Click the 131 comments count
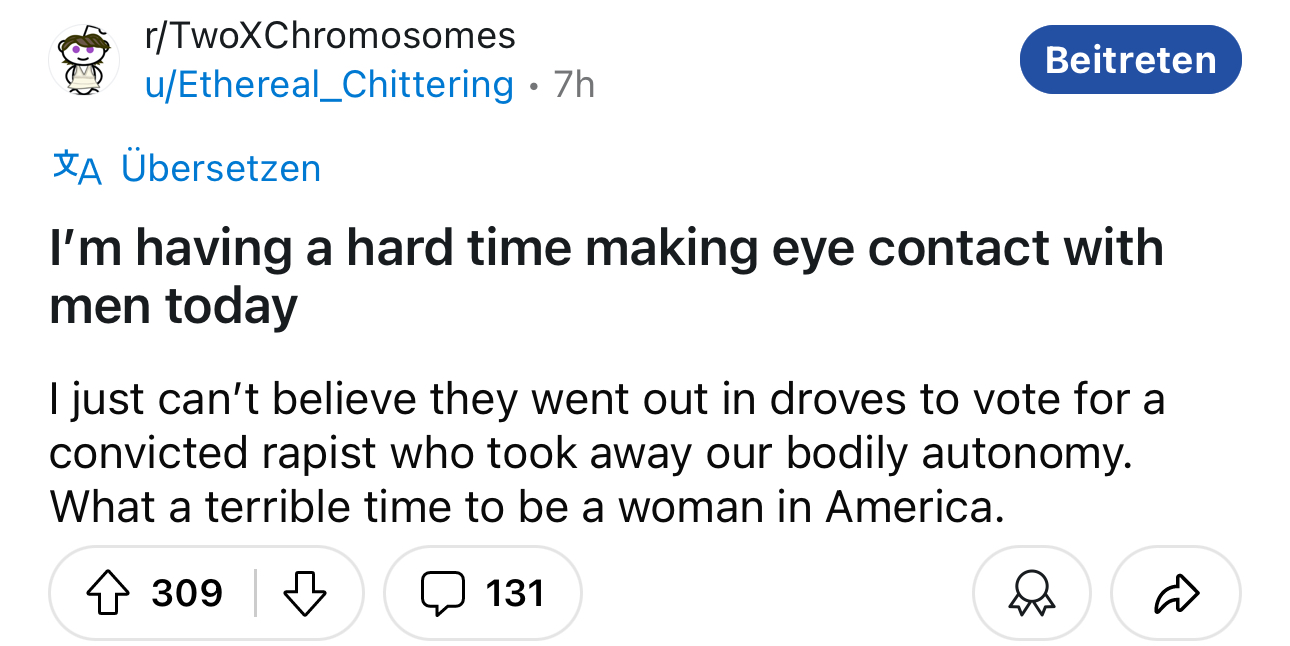Screen dimensions: 1290x646 (x=516, y=593)
